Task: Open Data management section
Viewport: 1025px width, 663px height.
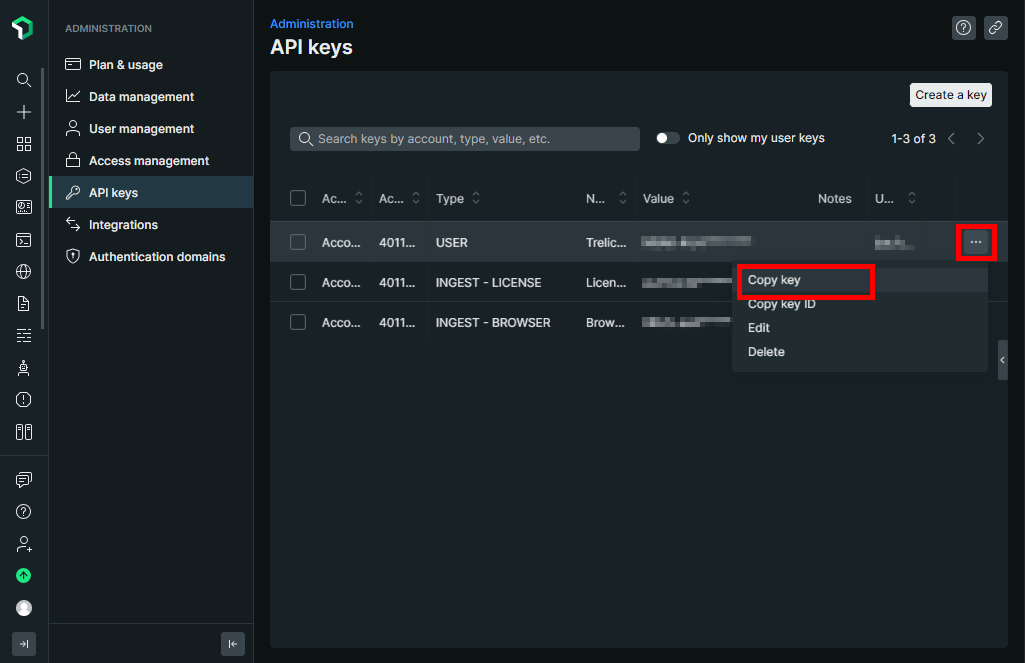Action: pyautogui.click(x=151, y=96)
